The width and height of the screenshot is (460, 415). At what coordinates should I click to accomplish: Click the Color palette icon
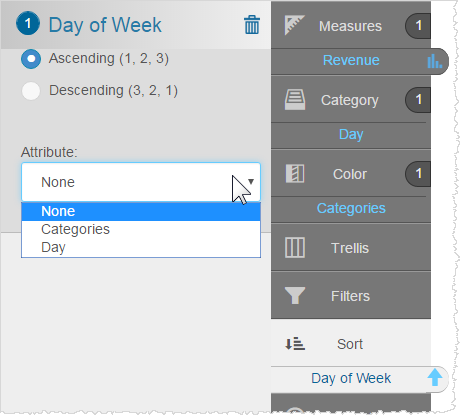(x=295, y=173)
